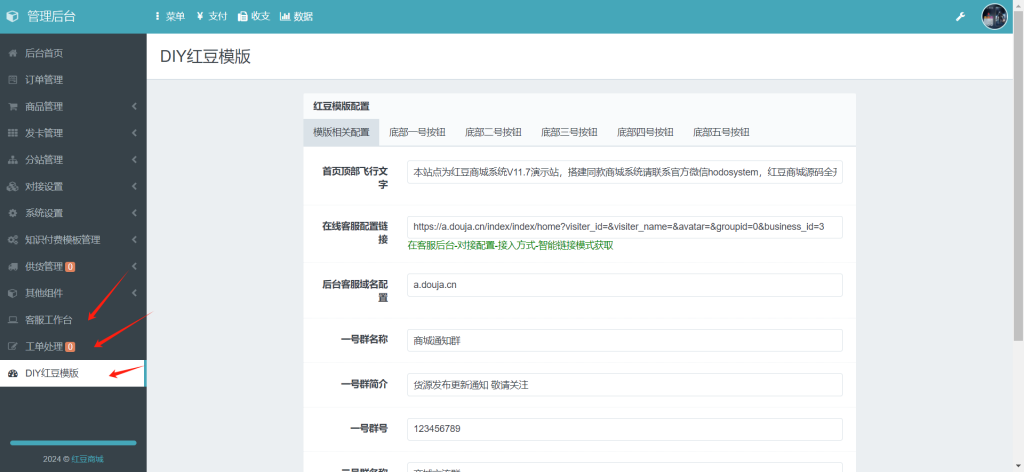
Task: Click the yen icon beside 支付
Action: [x=200, y=17]
